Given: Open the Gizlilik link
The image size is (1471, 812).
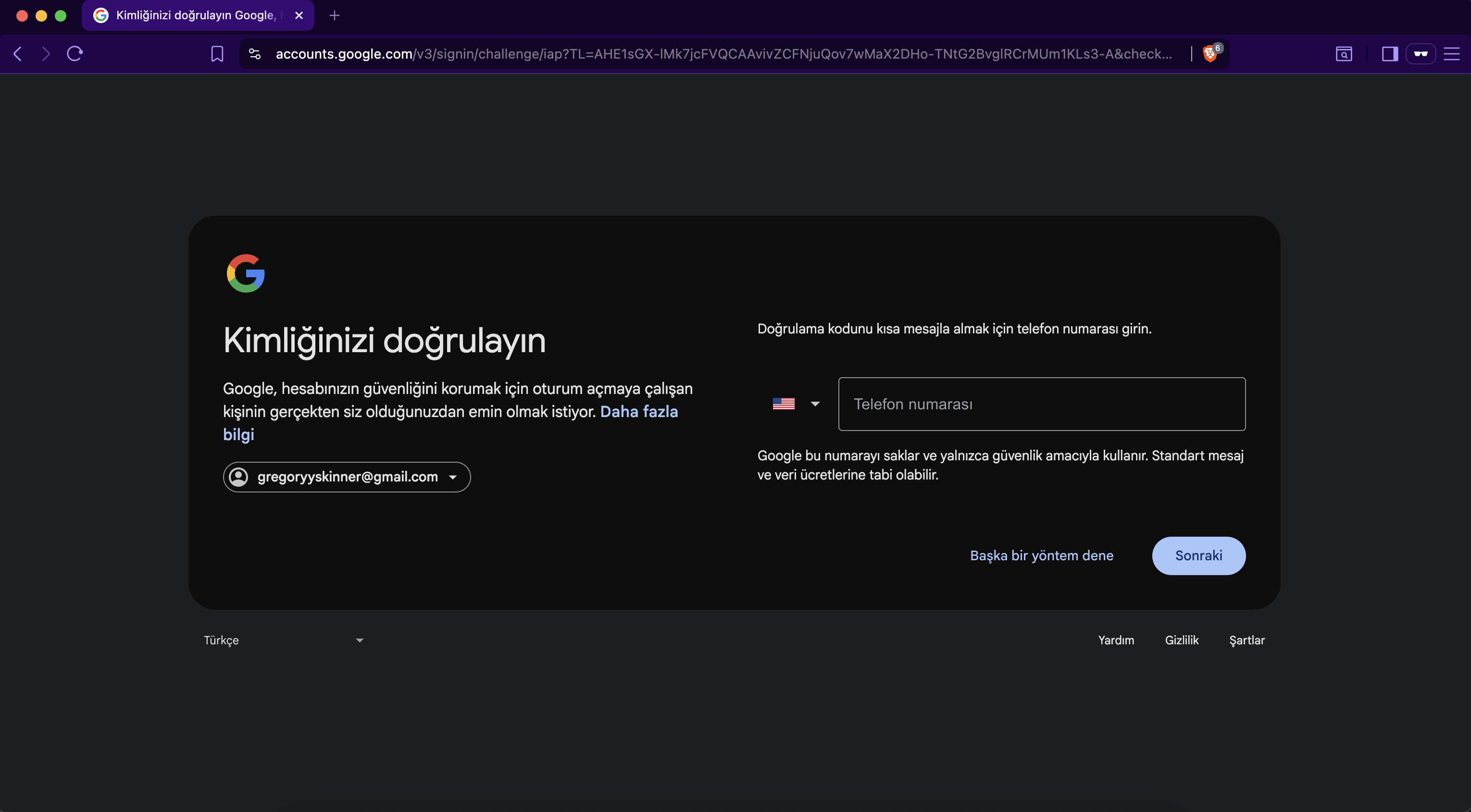Looking at the screenshot, I should (x=1182, y=640).
